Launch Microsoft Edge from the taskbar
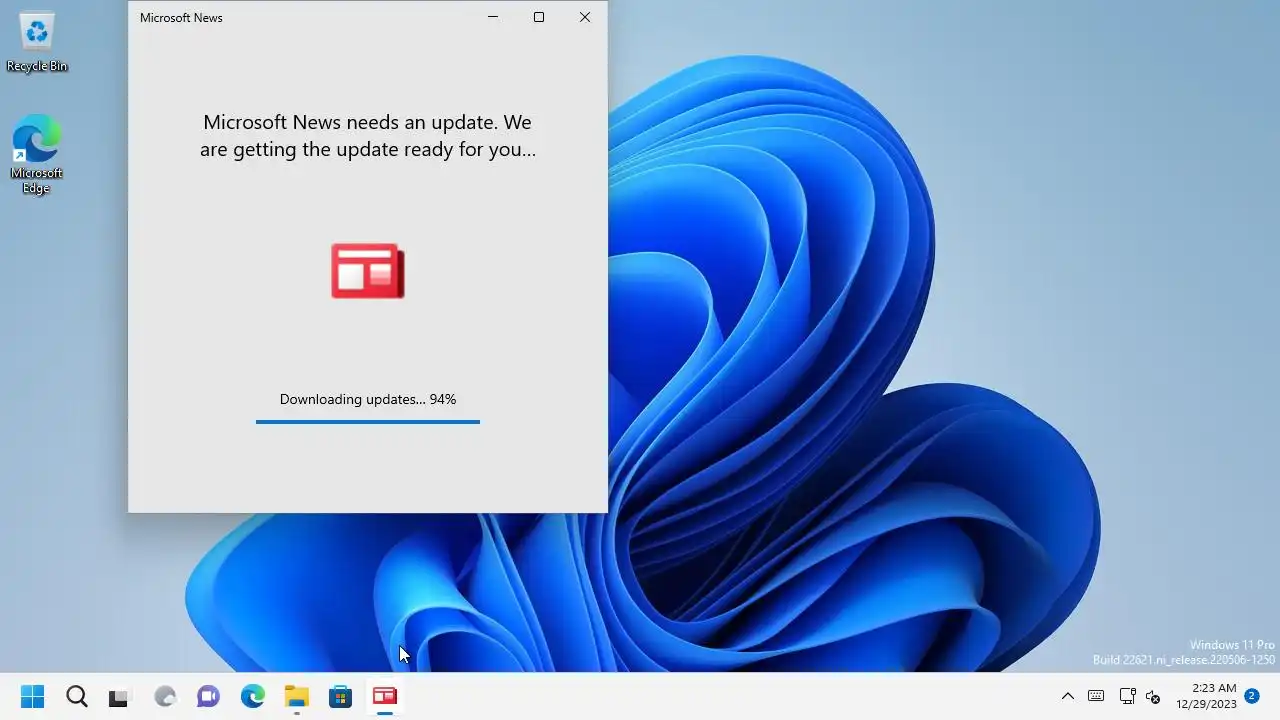 pos(253,696)
